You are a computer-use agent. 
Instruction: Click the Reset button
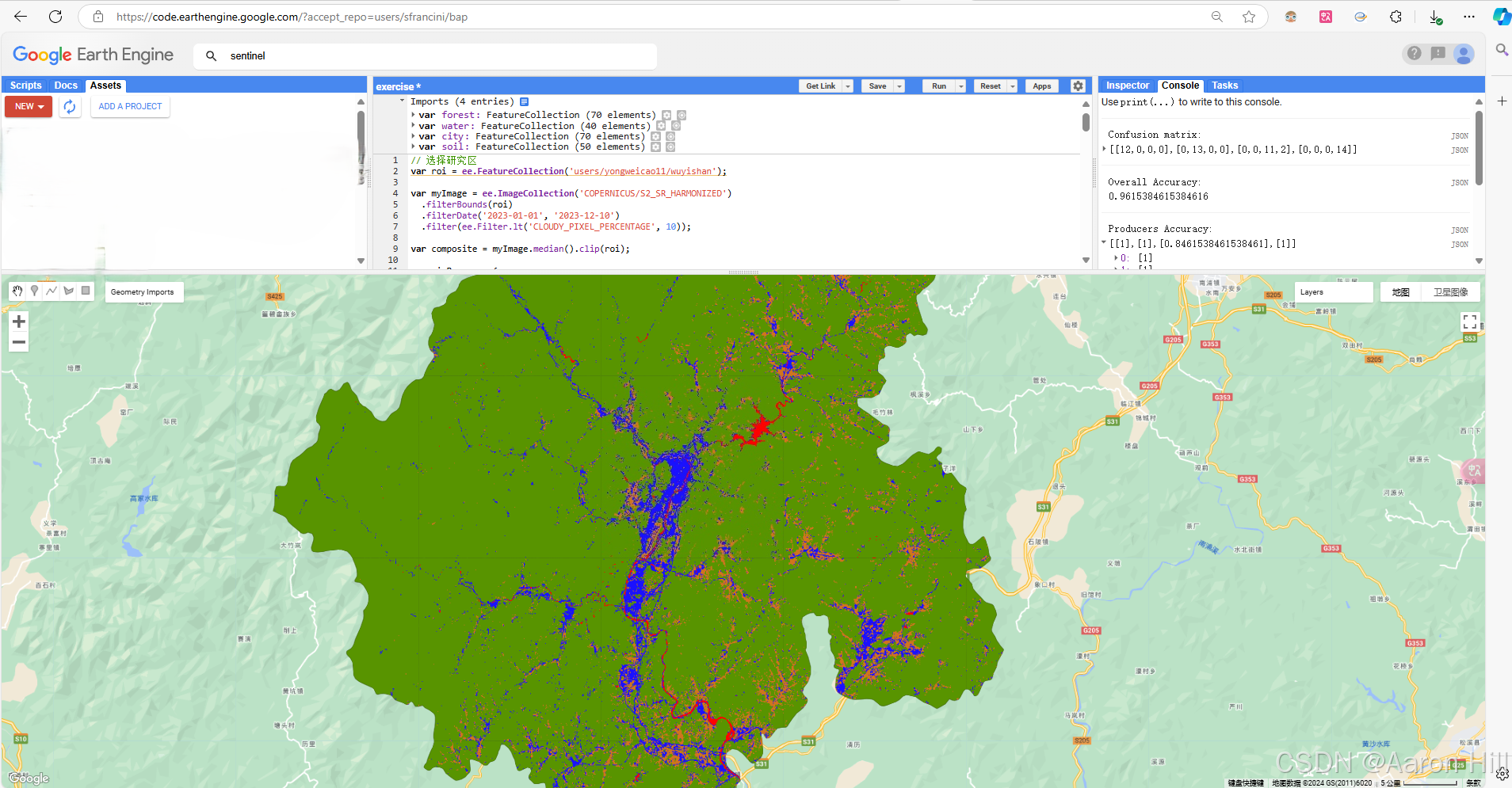tap(990, 86)
